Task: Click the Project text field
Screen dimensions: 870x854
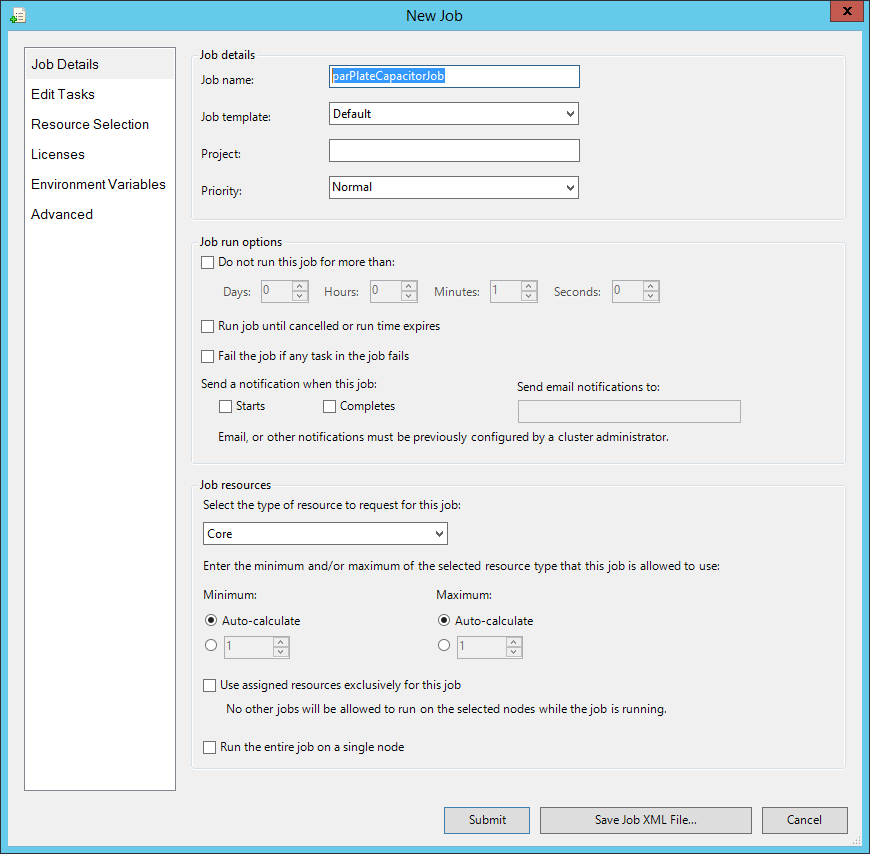Action: point(454,150)
